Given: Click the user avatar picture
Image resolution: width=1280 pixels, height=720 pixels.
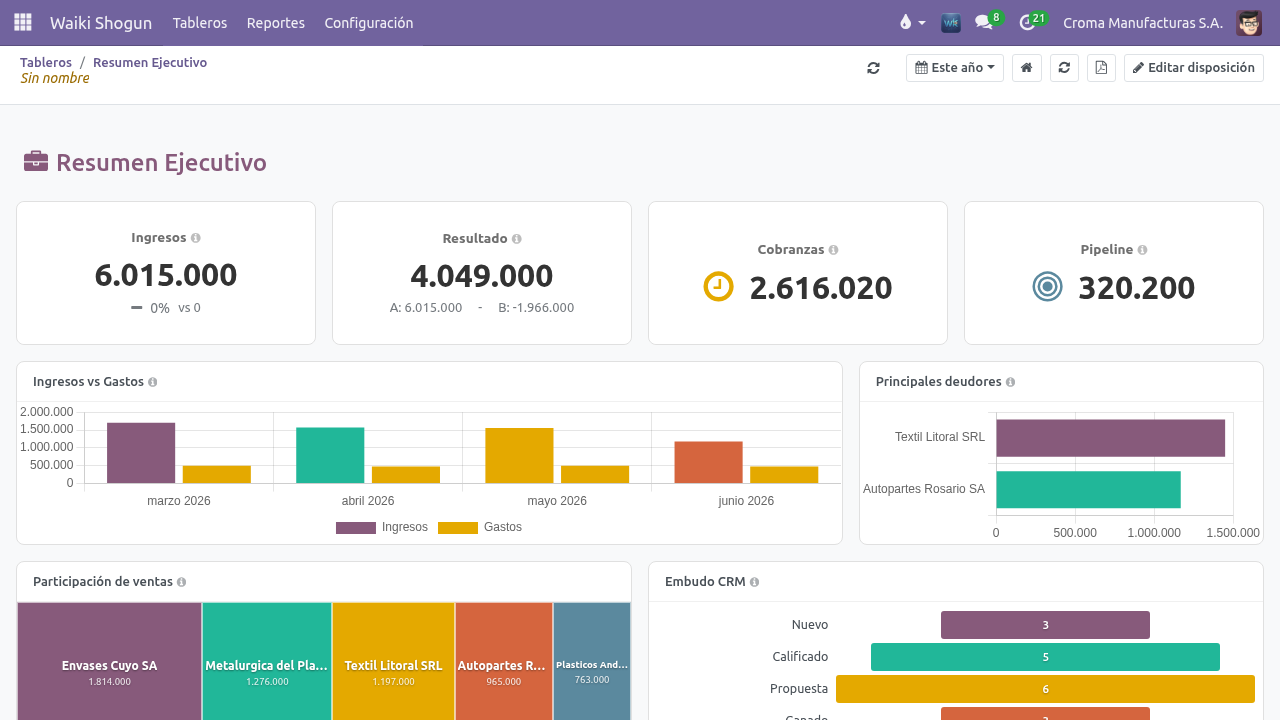Looking at the screenshot, I should (1249, 22).
